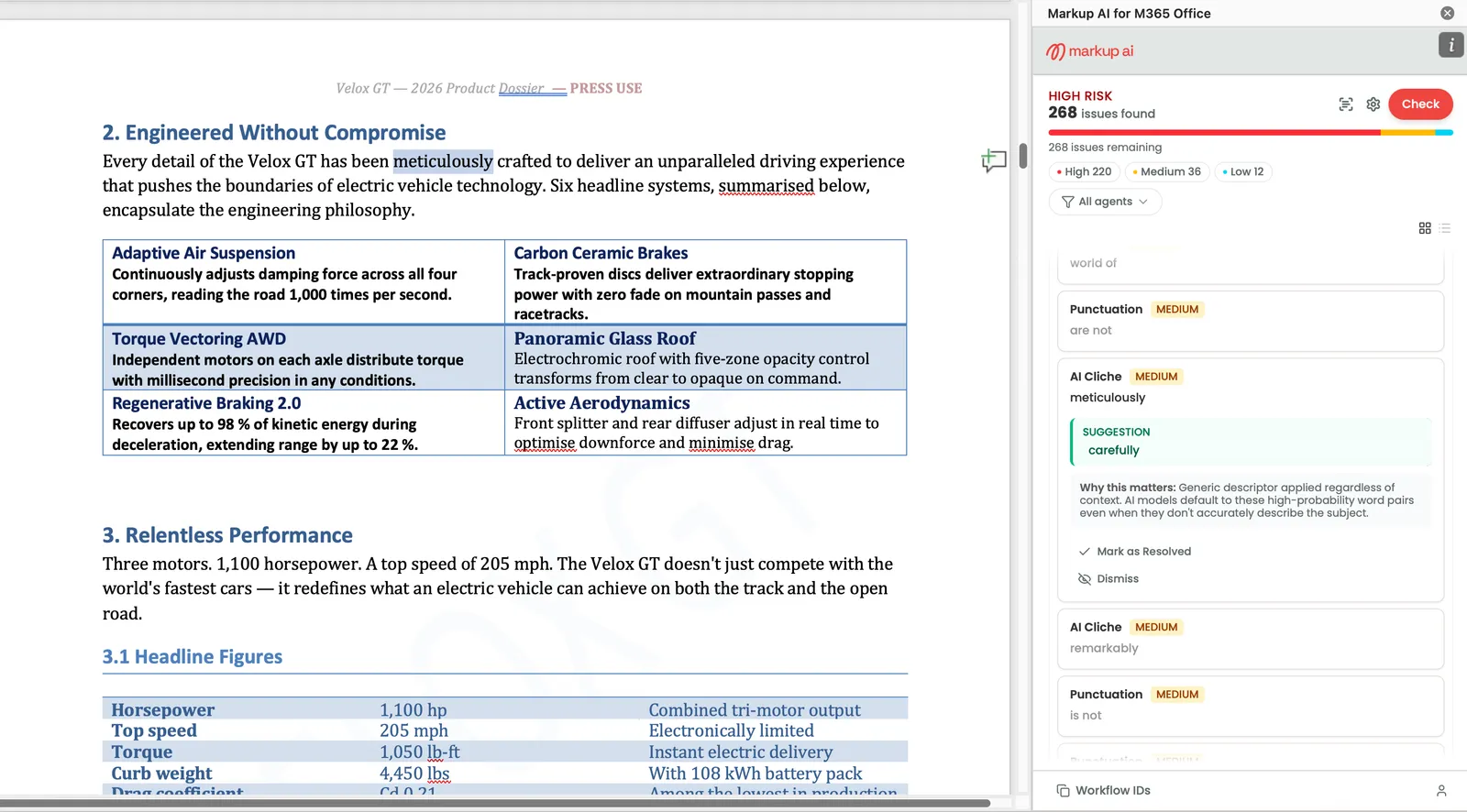1467x812 pixels.
Task: Click the horizontal scrollbar at the bottom
Action: click(495, 803)
